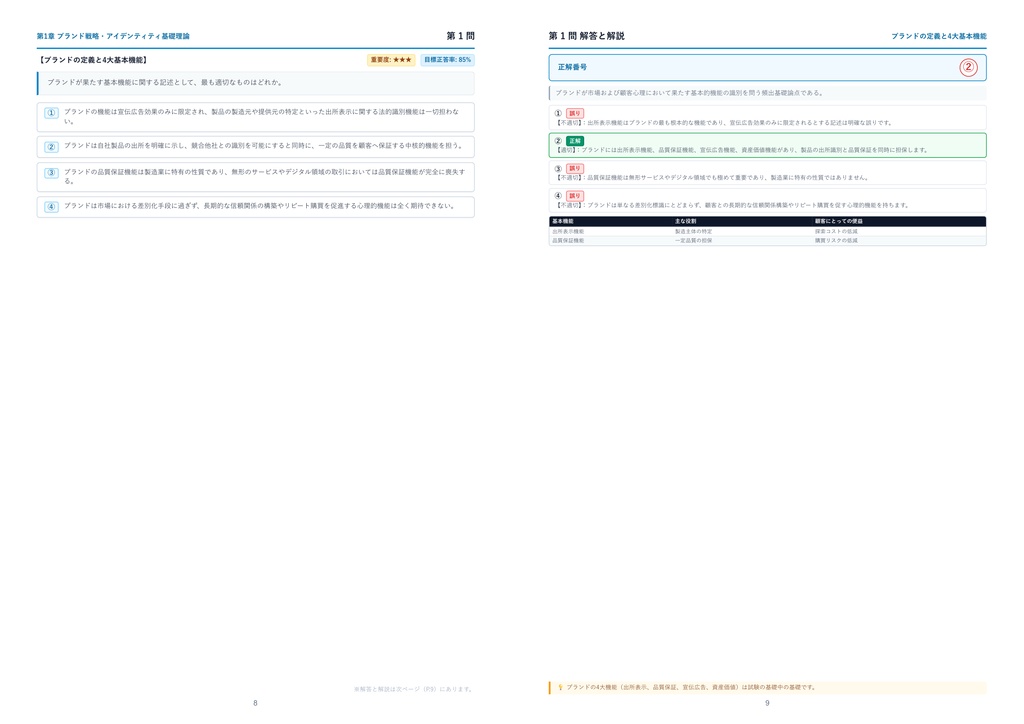Viewport: 1024px width, 724px height.
Task: Click the explanation '【不適切】: 品質保証機能は無形サービス…'
Action: click(710, 178)
